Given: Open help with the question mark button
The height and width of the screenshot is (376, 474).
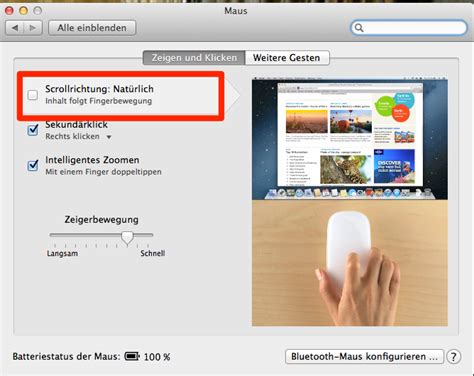Looking at the screenshot, I should pos(454,357).
